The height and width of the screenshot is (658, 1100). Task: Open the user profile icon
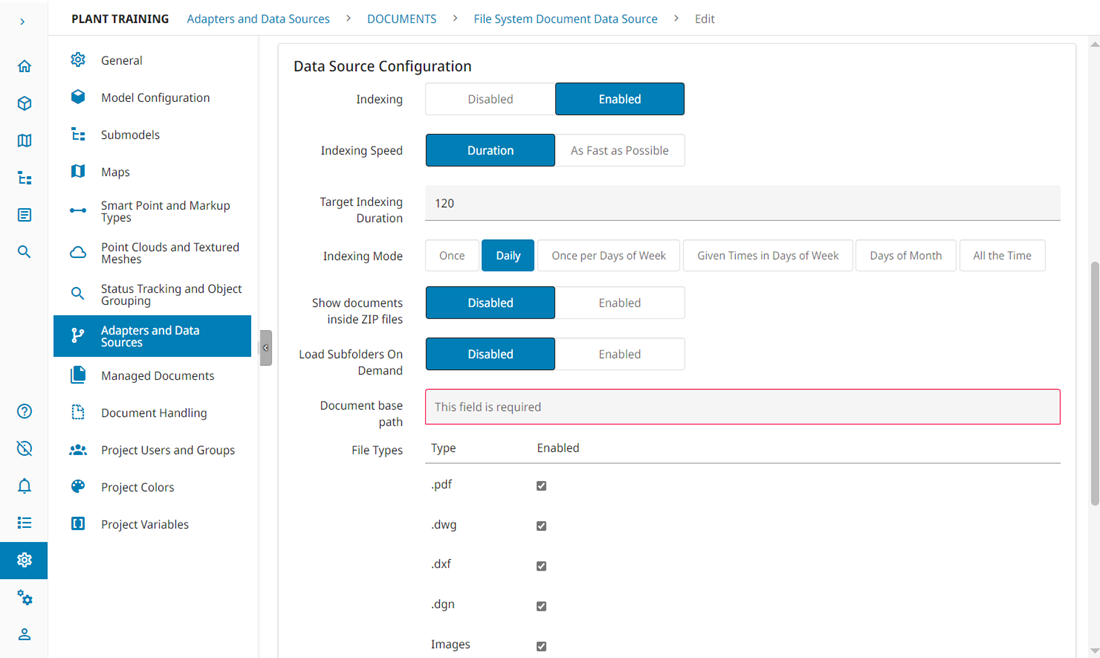click(x=24, y=634)
